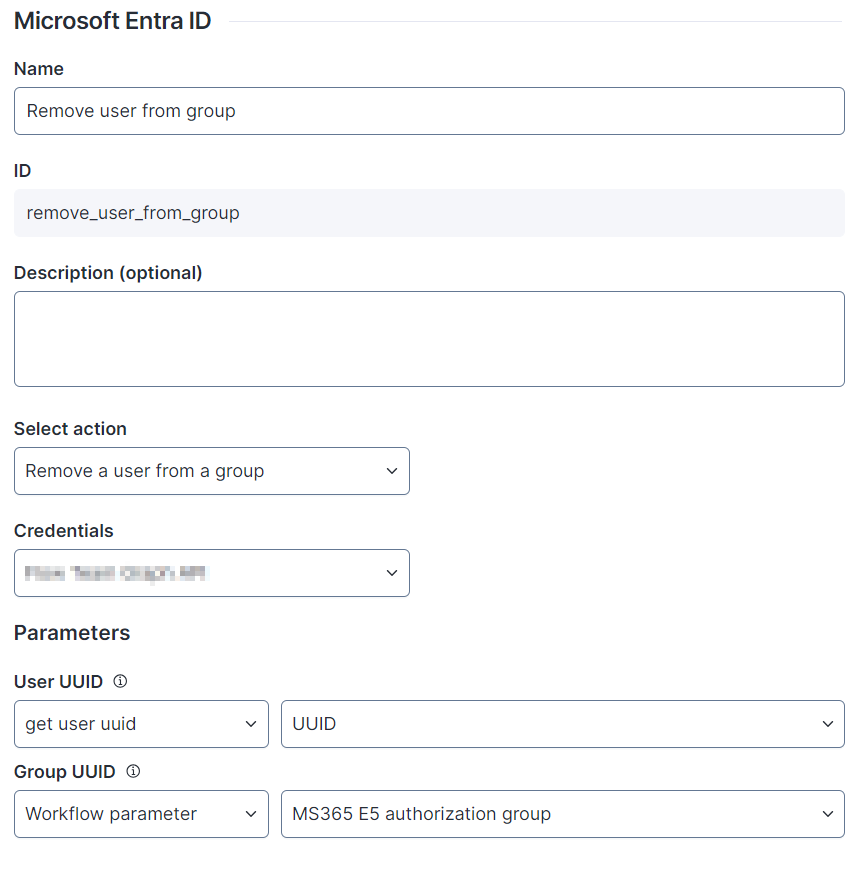Image resolution: width=868 pixels, height=880 pixels.
Task: Focus the Name field 'Remove user from group'
Action: pyautogui.click(x=429, y=111)
